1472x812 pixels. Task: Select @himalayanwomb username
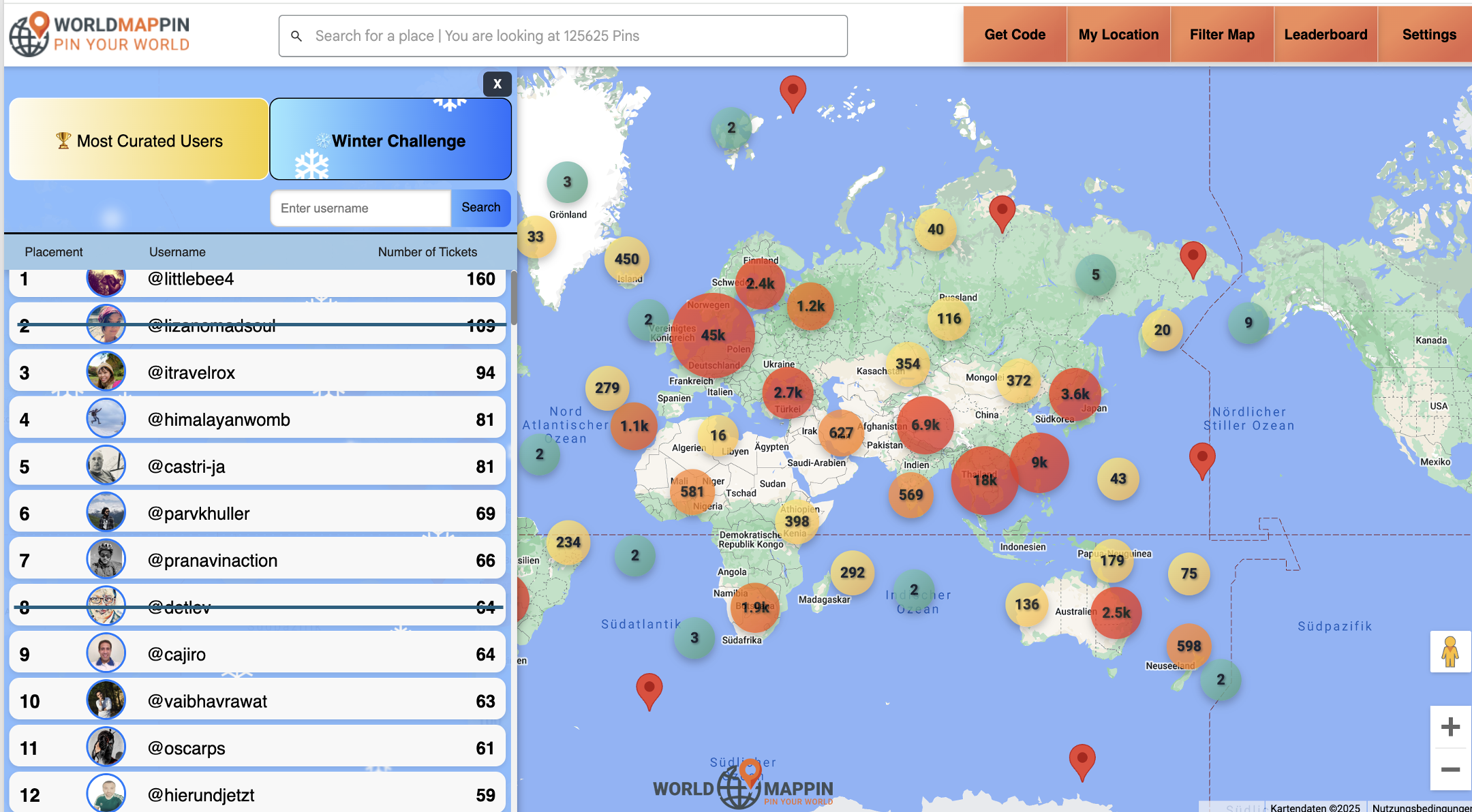pyautogui.click(x=219, y=420)
